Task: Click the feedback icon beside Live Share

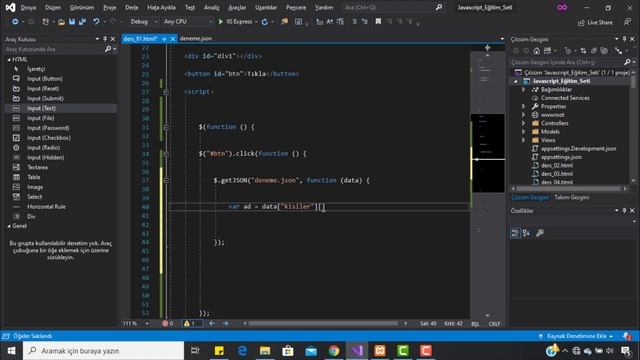Action: 627,22
